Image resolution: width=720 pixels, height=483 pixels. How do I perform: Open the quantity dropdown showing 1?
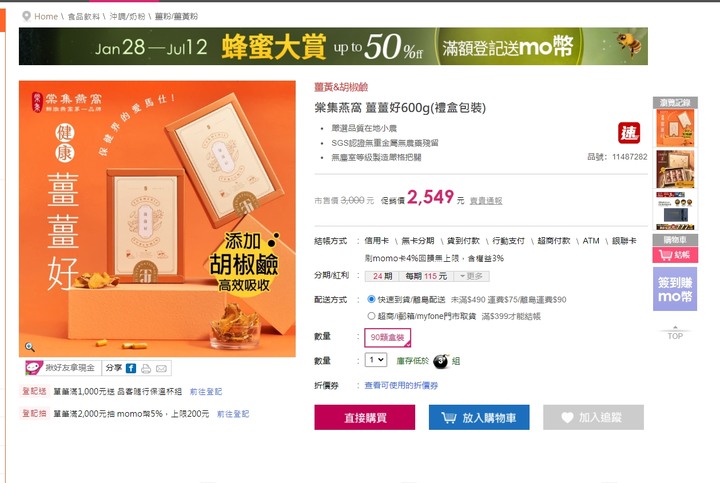pyautogui.click(x=376, y=360)
